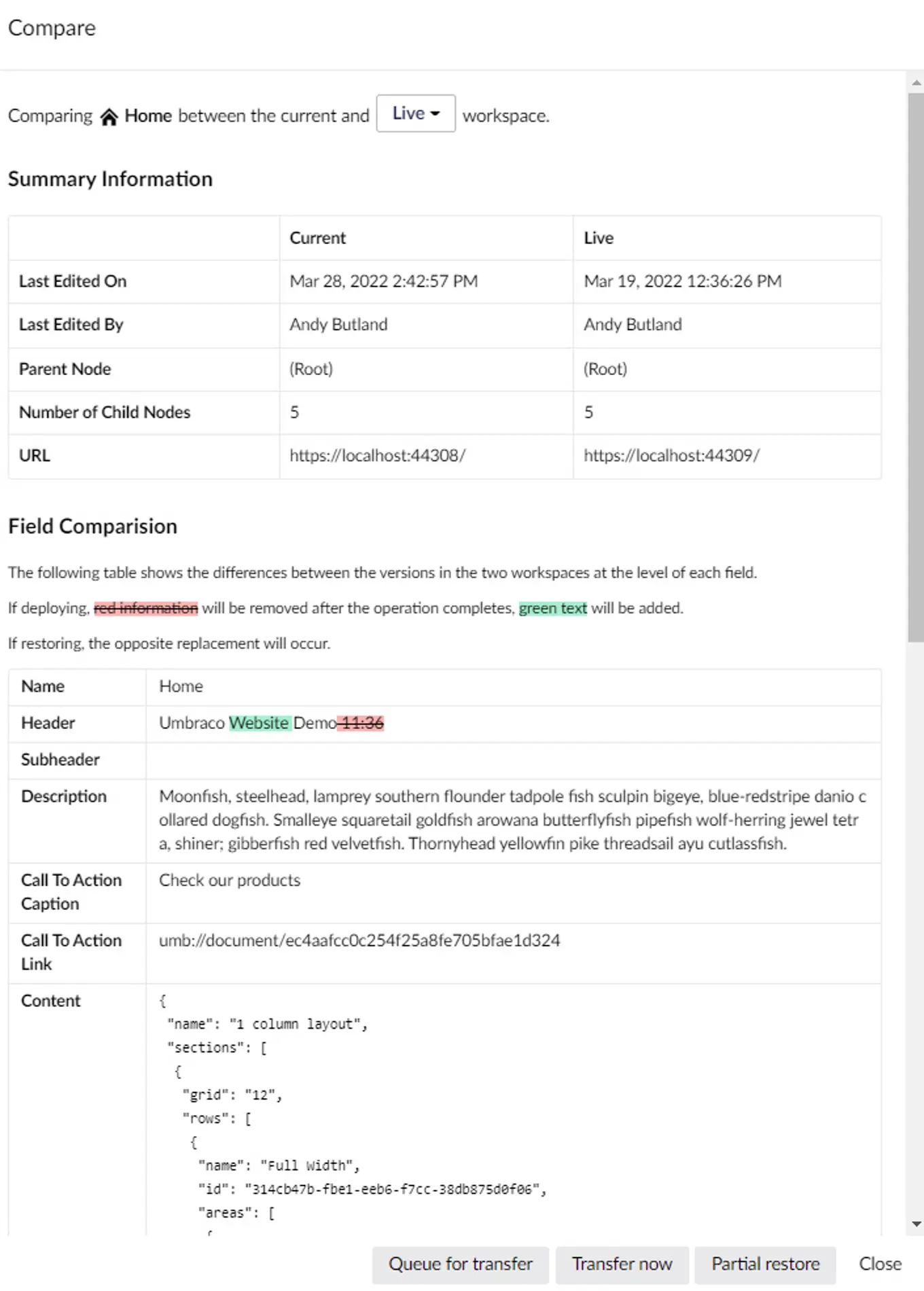Click the Queue for transfer button

[460, 1264]
